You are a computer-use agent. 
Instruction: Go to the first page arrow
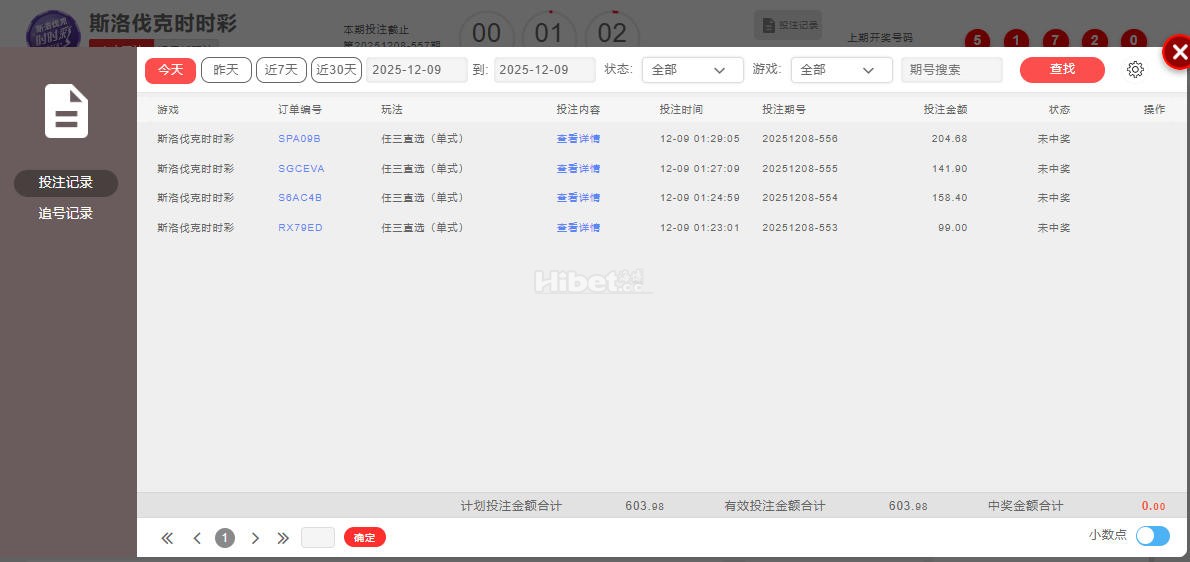(x=167, y=538)
